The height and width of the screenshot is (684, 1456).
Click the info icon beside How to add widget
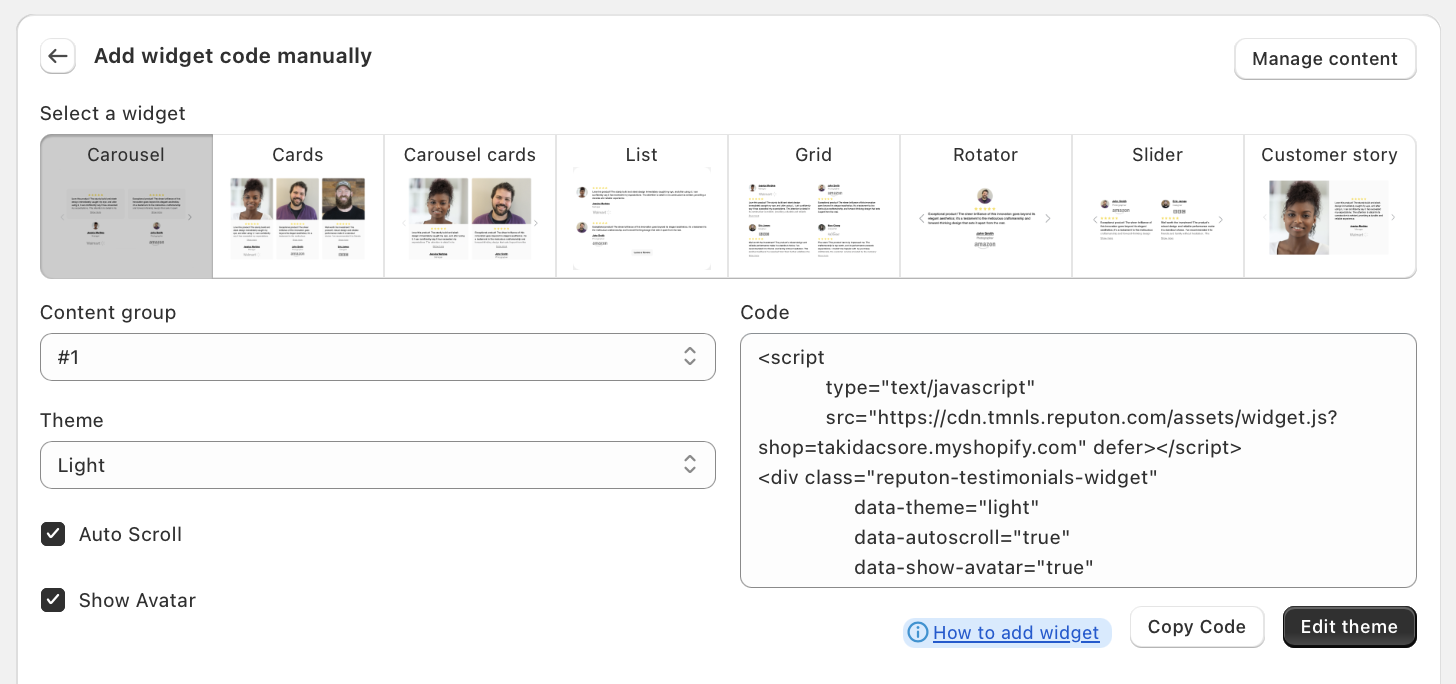918,632
